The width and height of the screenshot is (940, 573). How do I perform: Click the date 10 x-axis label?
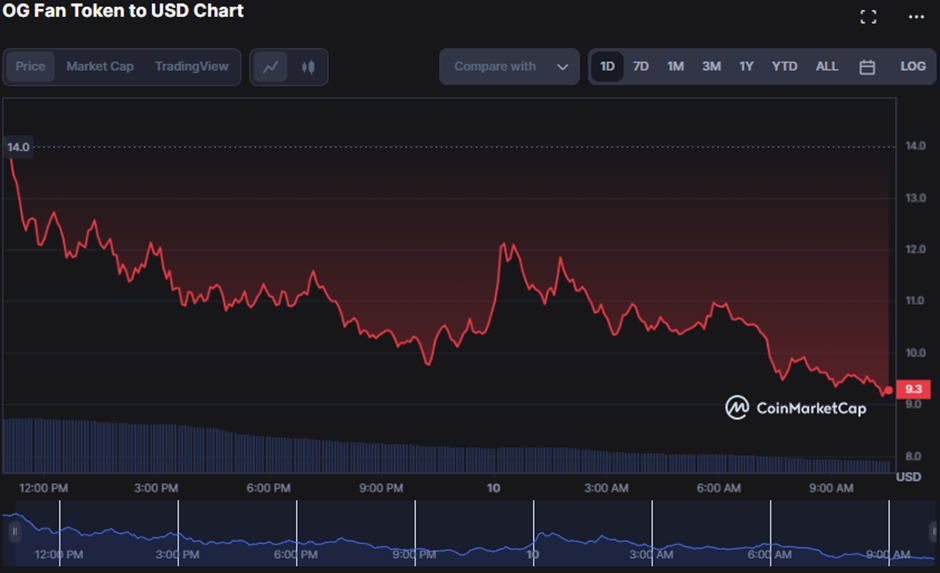[x=493, y=488]
